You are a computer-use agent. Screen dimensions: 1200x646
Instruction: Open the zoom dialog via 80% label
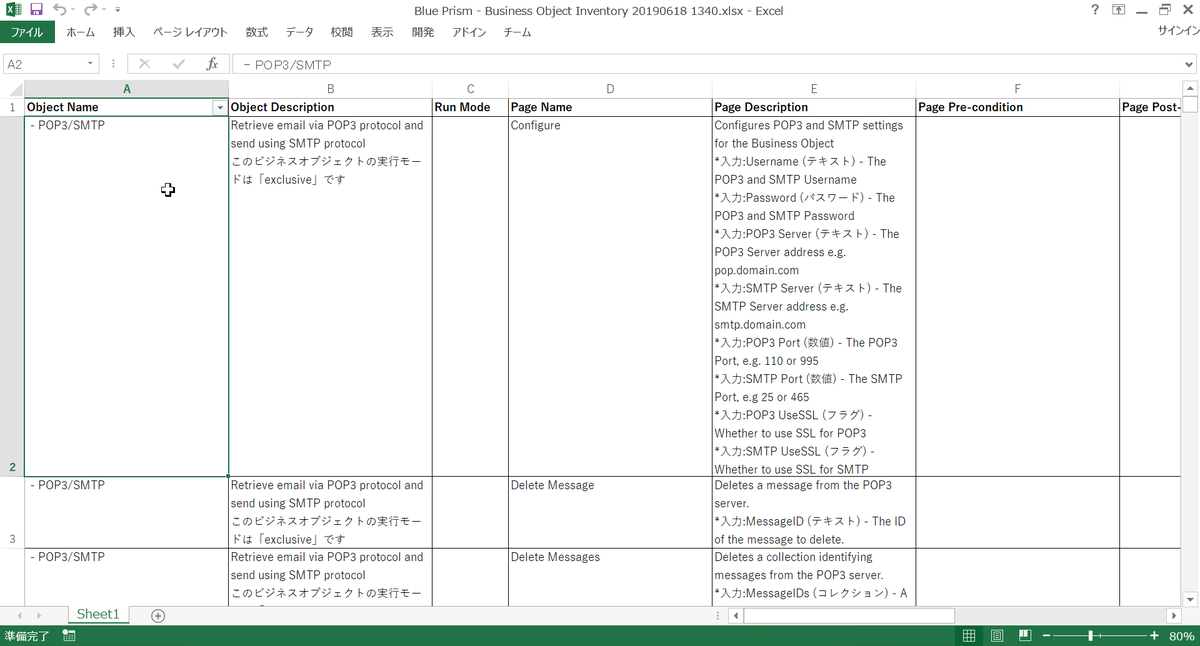point(1181,636)
